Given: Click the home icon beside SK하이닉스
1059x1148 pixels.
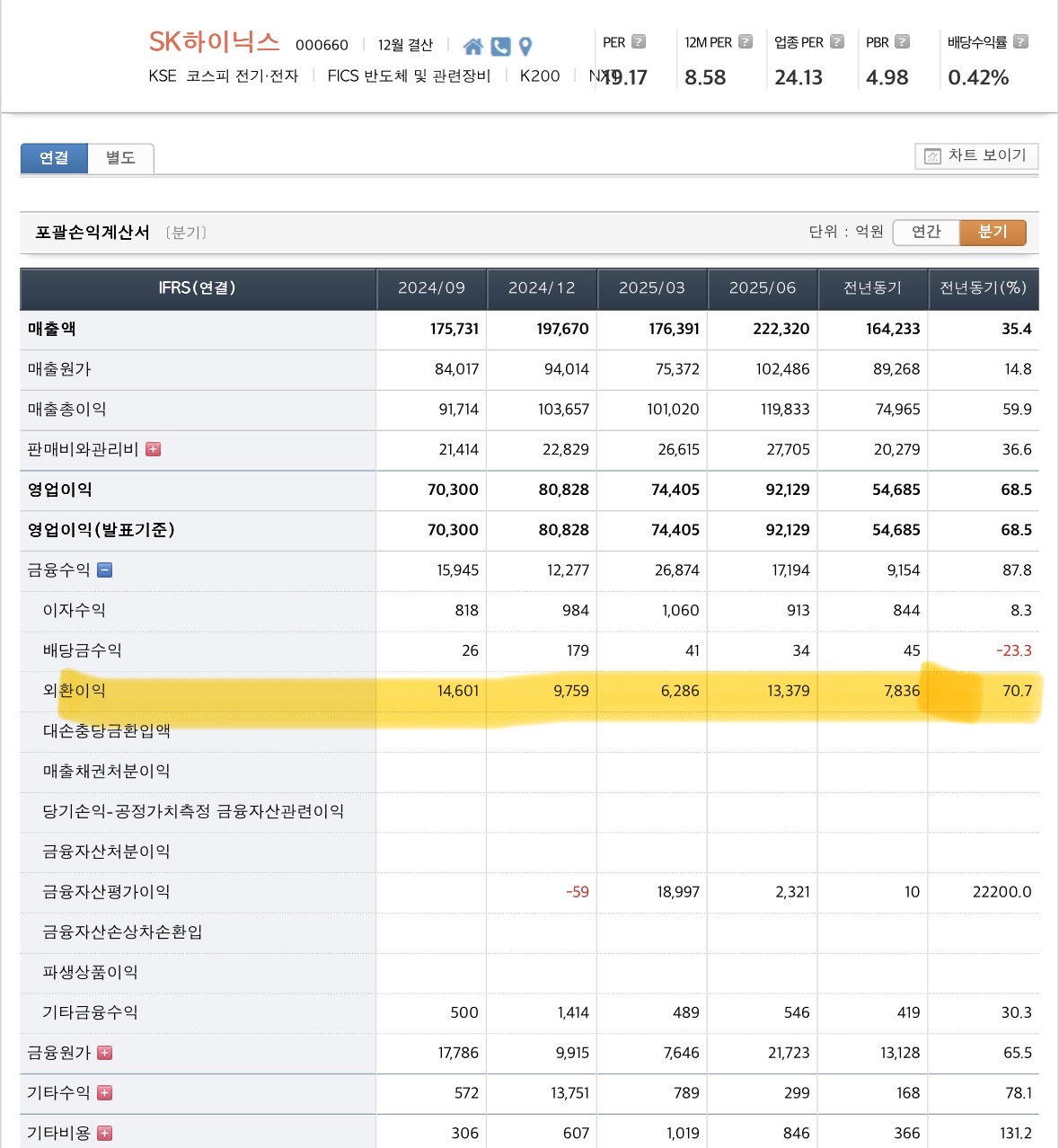Looking at the screenshot, I should pyautogui.click(x=472, y=47).
